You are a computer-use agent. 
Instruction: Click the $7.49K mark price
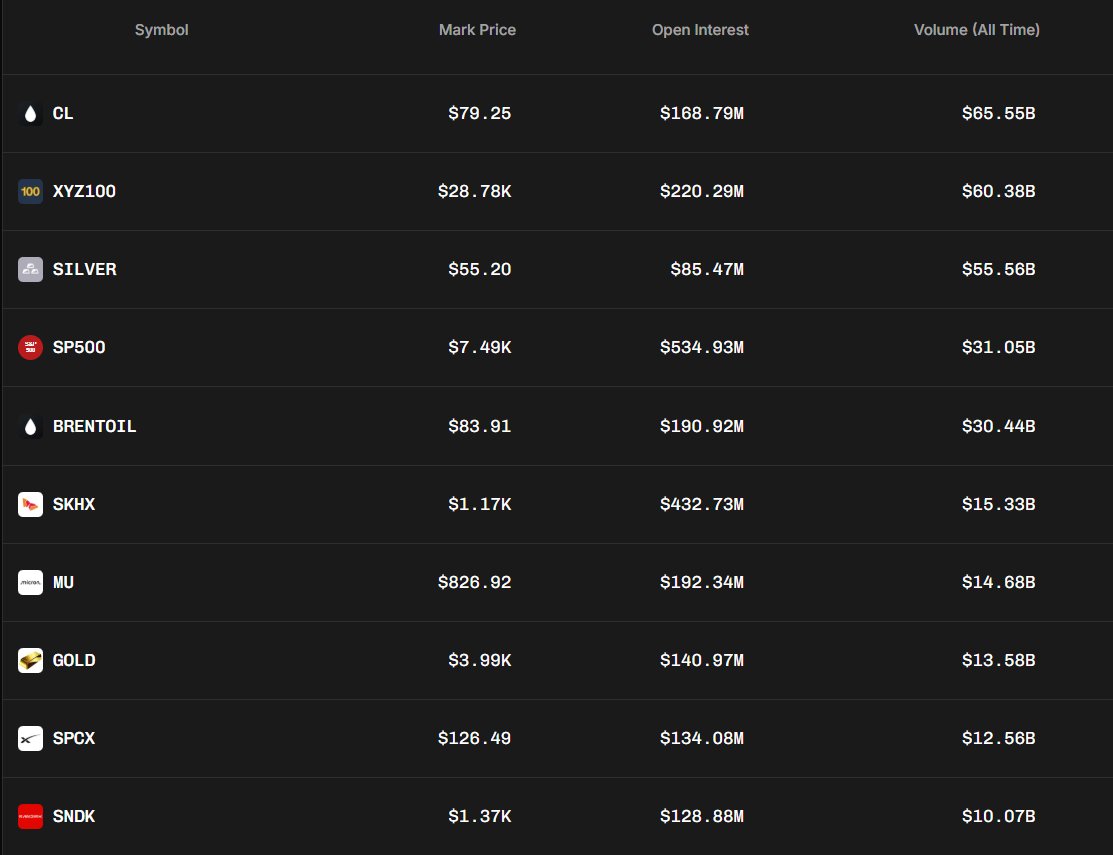tap(480, 348)
